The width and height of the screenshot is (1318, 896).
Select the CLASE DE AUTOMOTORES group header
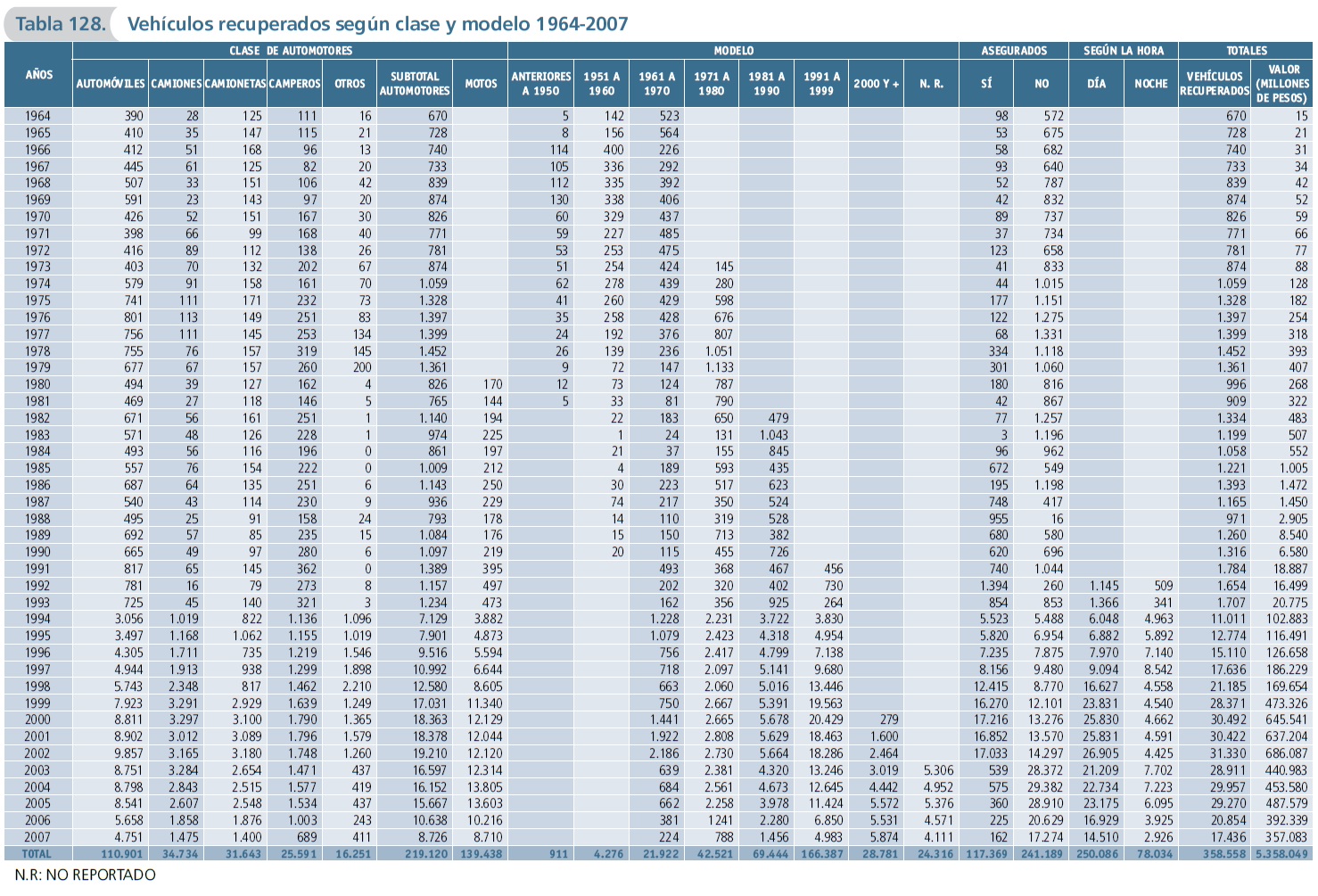pyautogui.click(x=290, y=51)
